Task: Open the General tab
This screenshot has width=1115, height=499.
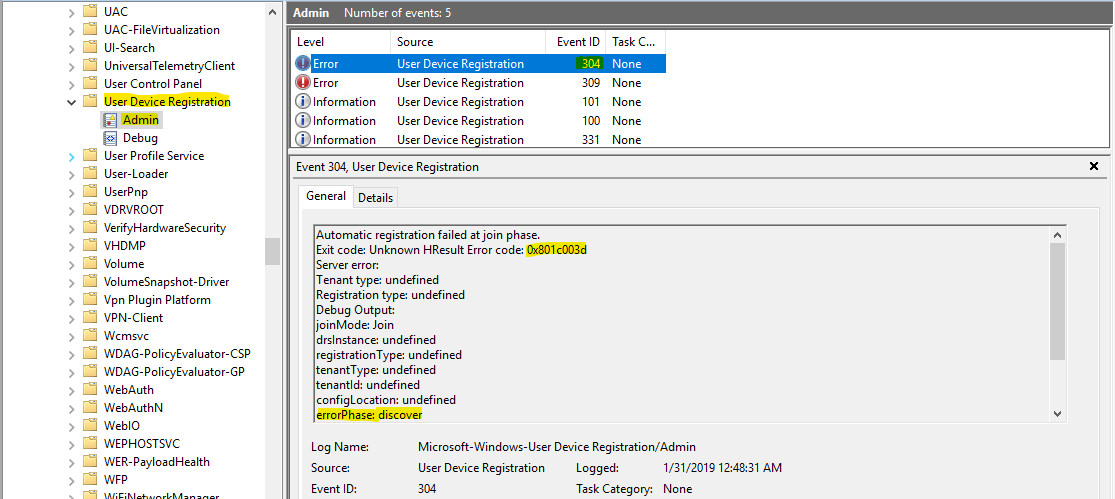Action: (x=326, y=197)
